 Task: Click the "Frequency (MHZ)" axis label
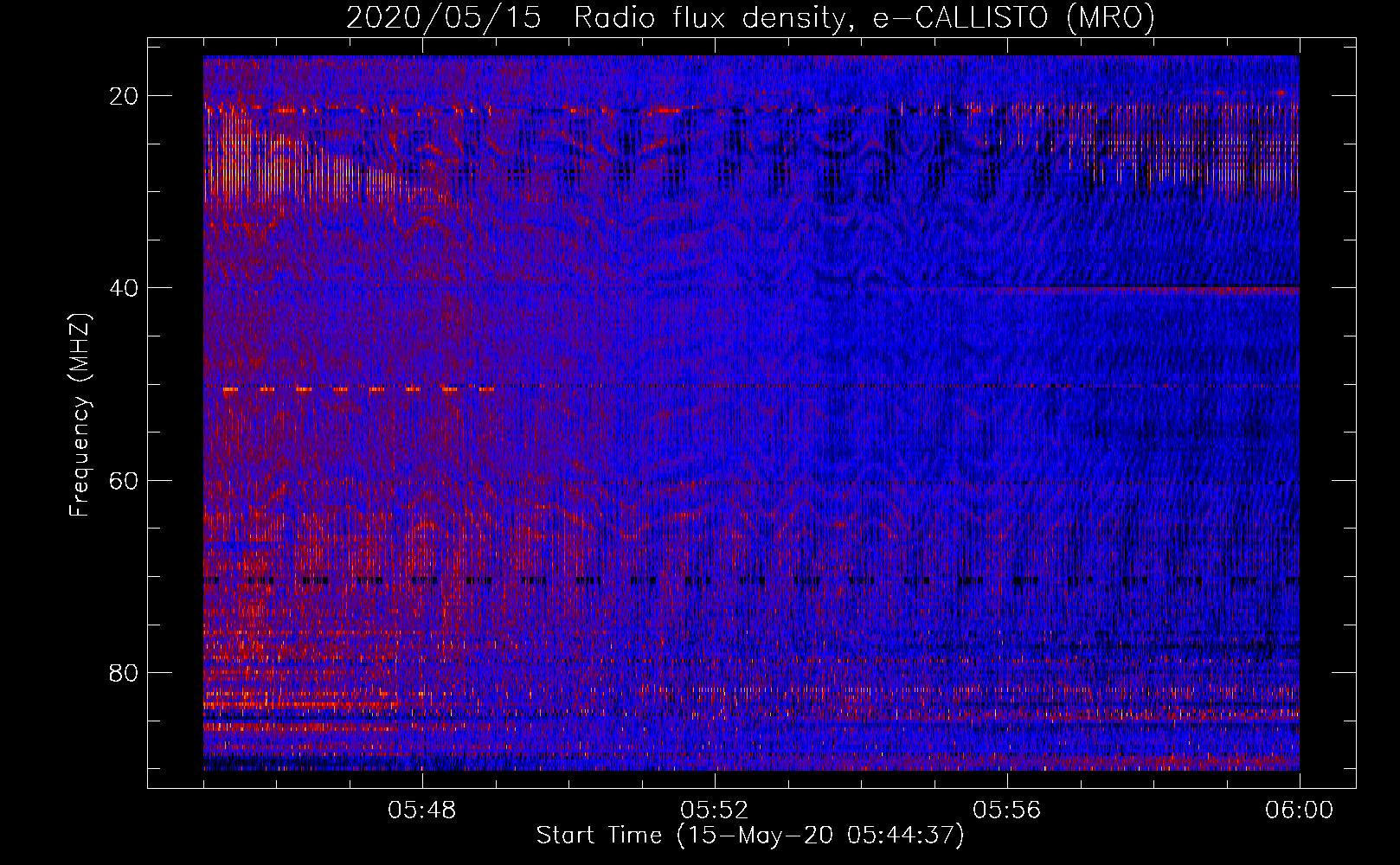80,415
